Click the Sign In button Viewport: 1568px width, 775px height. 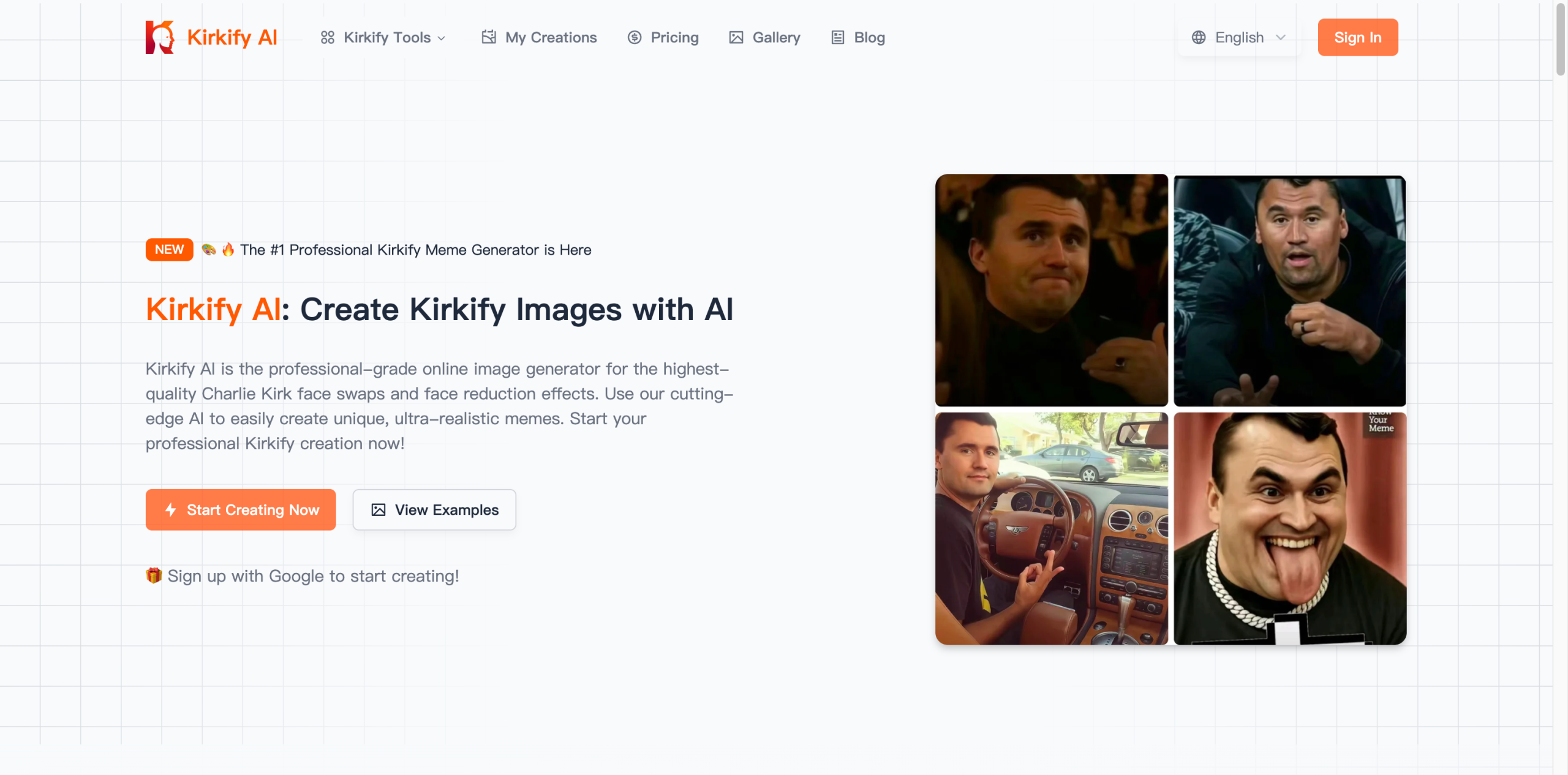(x=1357, y=37)
